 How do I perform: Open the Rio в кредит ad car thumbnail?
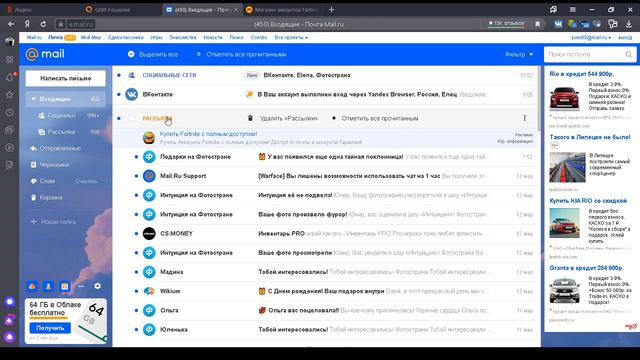pyautogui.click(x=564, y=97)
